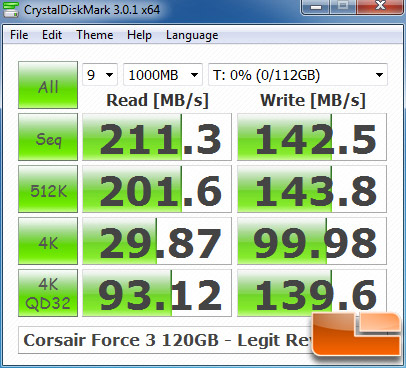
Task: Open the Theme menu
Action: point(95,35)
